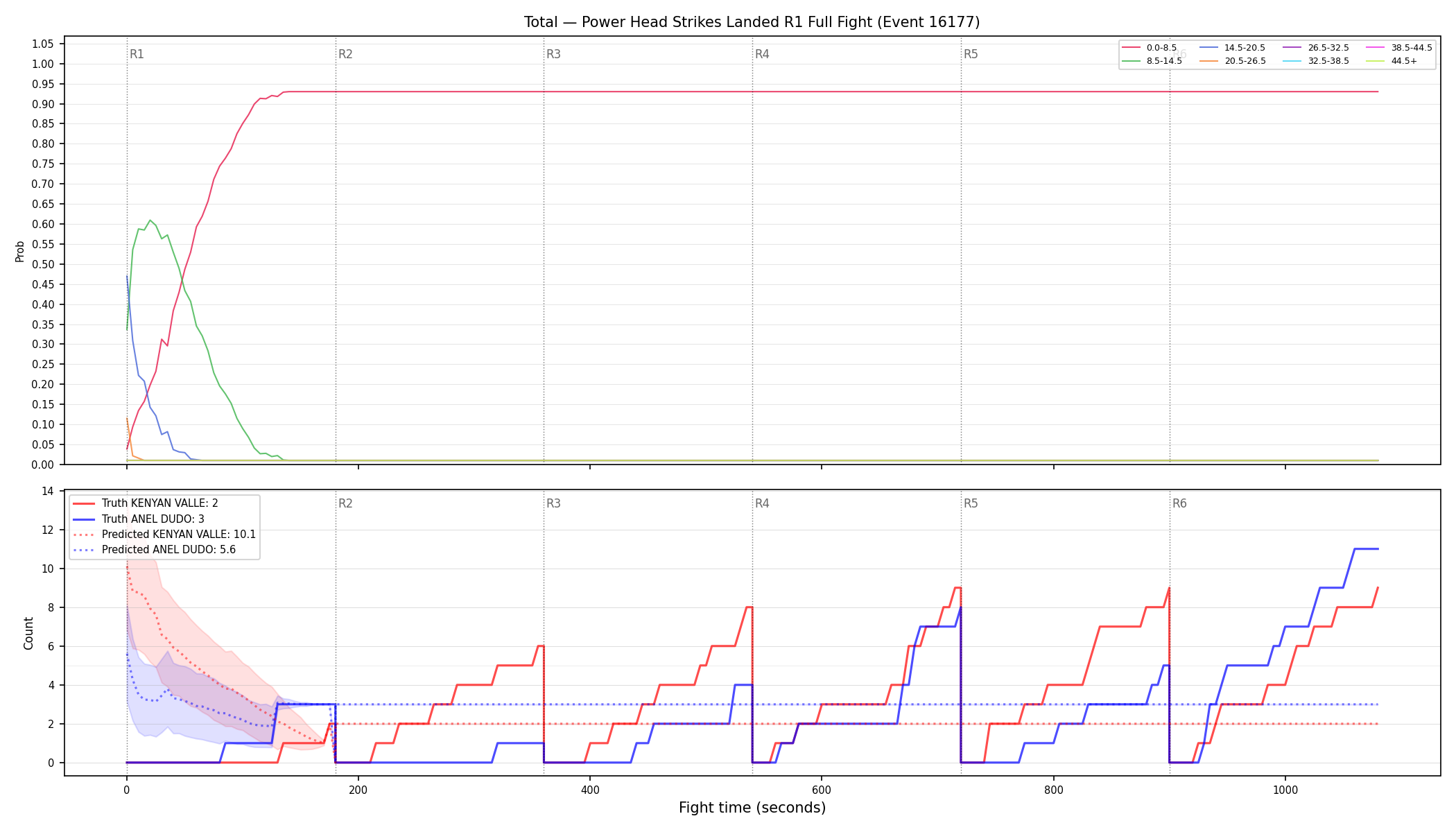Click the blue line swatch beside Truth ANEL DUDO
1456x832 pixels.
point(84,519)
